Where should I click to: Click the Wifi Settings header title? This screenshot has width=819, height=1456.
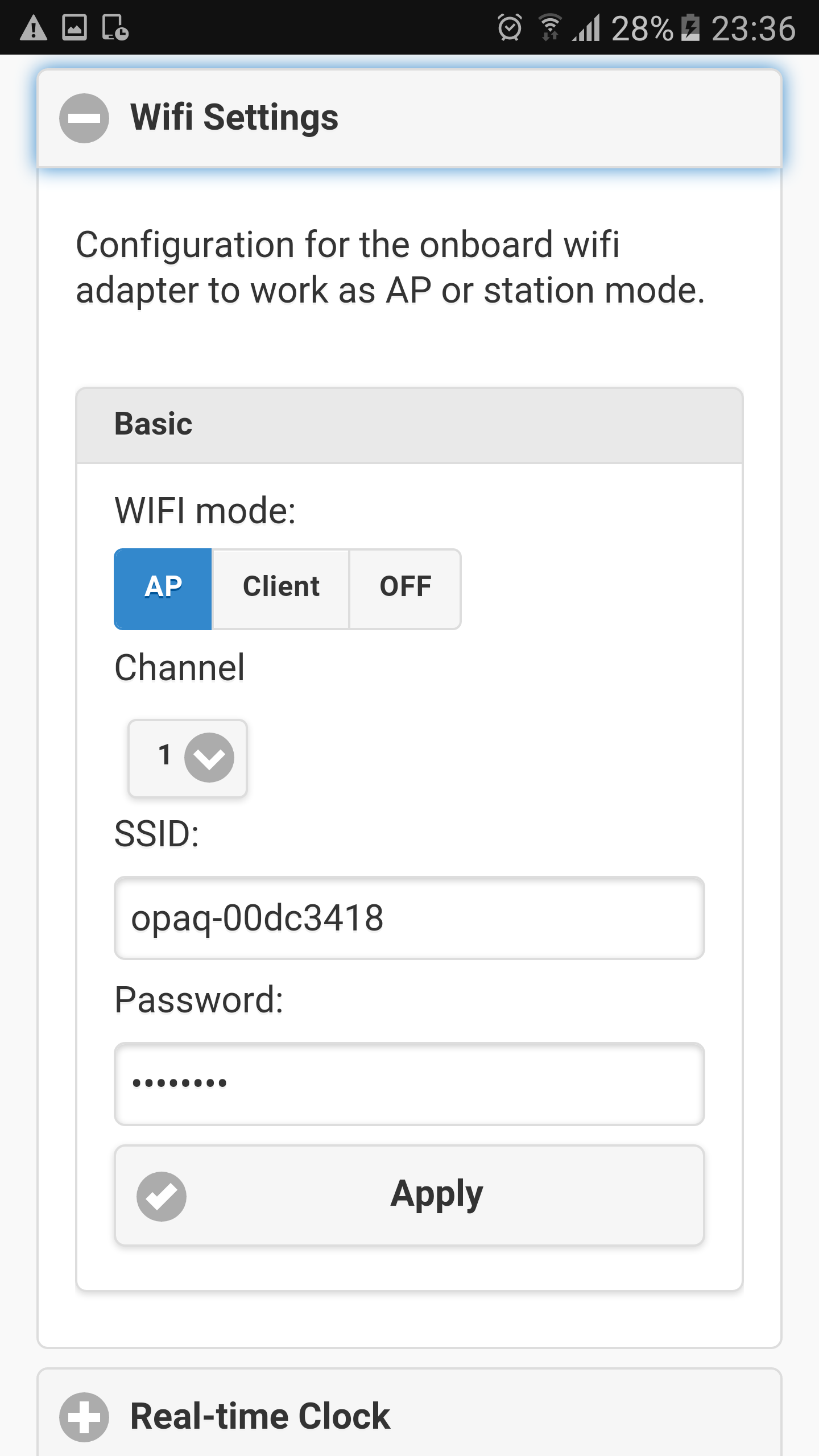tap(234, 118)
